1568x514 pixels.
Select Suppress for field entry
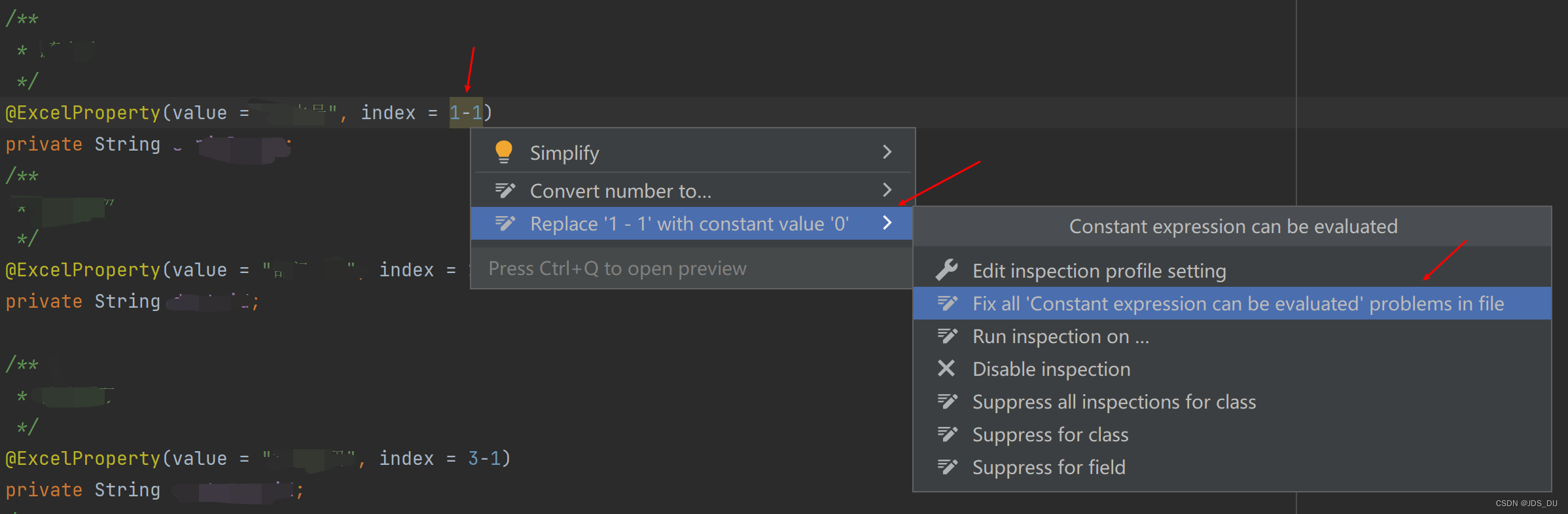(1232, 467)
